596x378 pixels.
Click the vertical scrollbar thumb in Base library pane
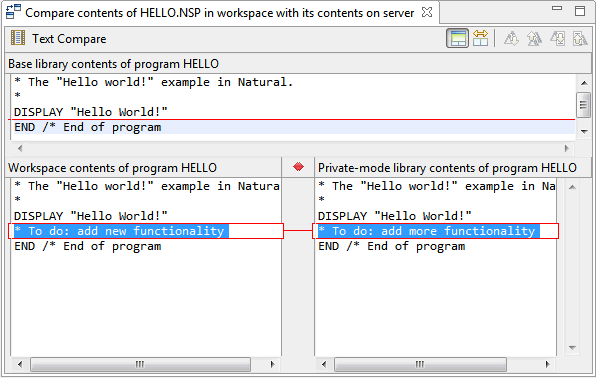583,105
